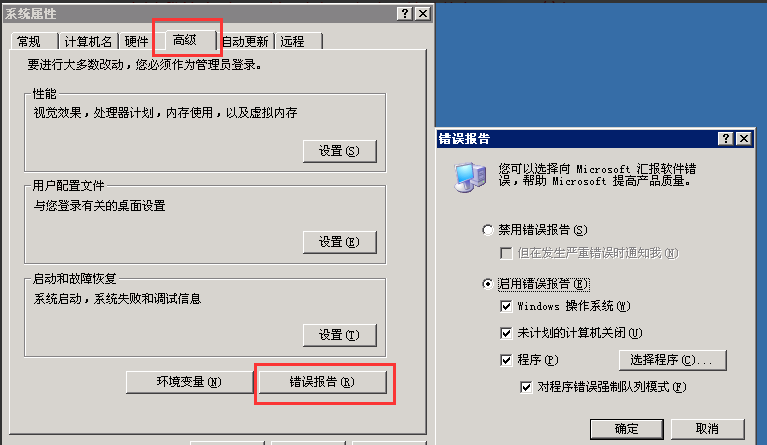Click the computer icon in 错误报告 dialog
The width and height of the screenshot is (767, 445).
click(x=470, y=177)
